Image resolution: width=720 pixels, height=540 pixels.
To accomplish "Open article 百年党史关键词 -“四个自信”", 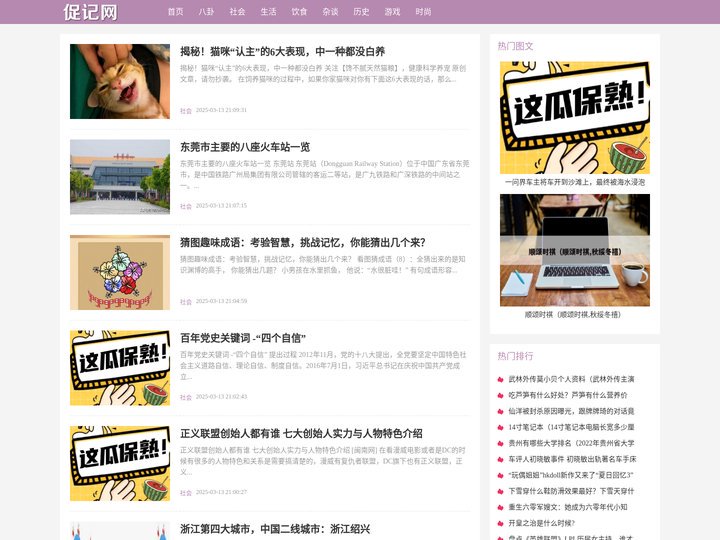I will coord(243,338).
